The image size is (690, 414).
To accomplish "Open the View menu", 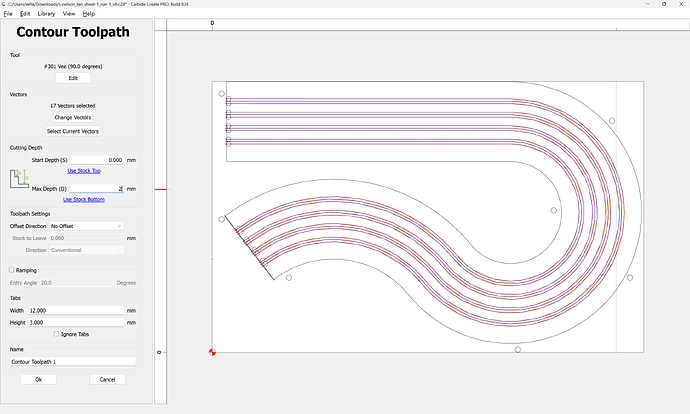I will pyautogui.click(x=68, y=14).
